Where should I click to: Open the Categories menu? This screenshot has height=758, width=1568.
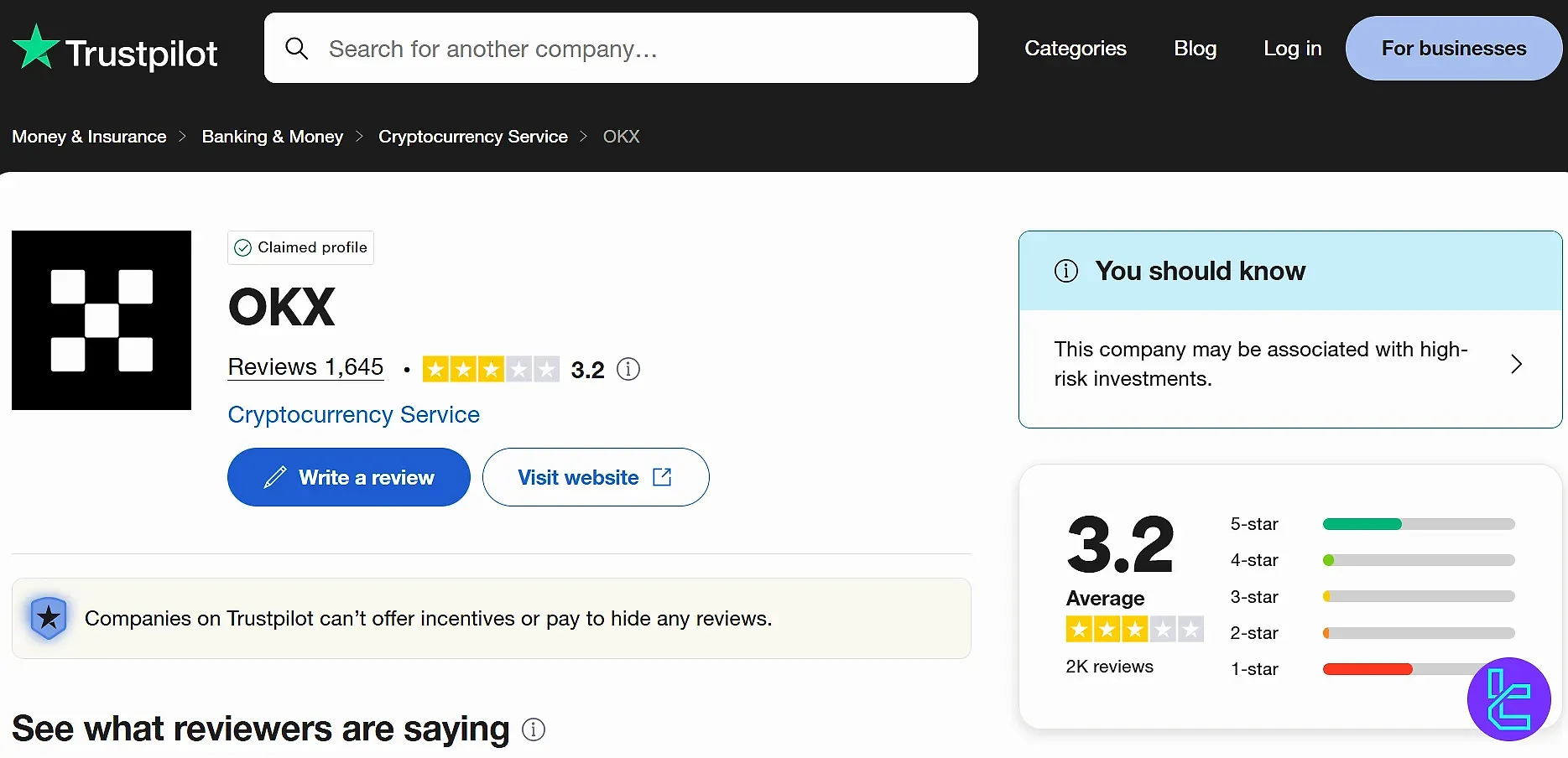coord(1075,49)
